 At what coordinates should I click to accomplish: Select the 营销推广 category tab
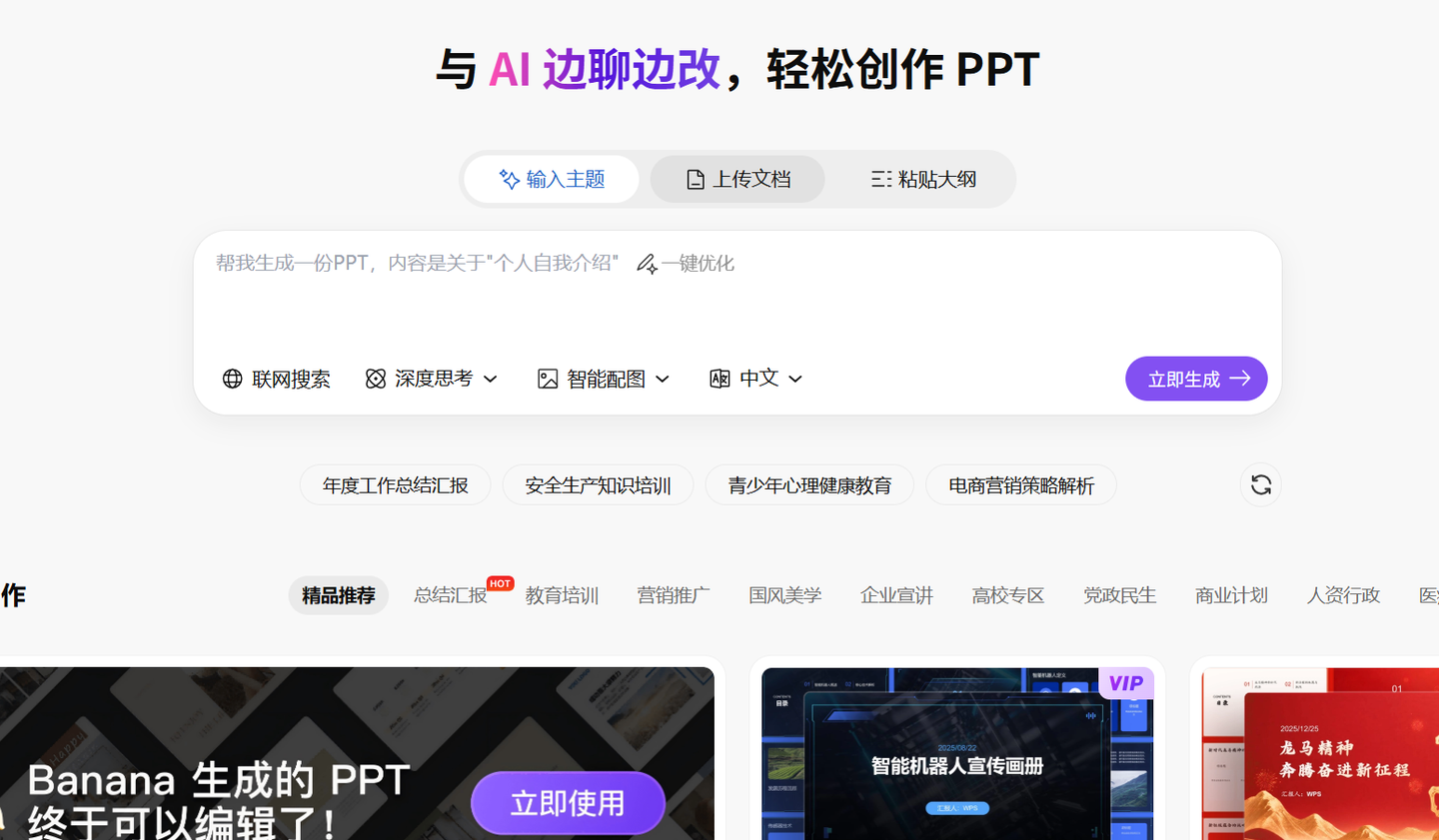pos(674,595)
